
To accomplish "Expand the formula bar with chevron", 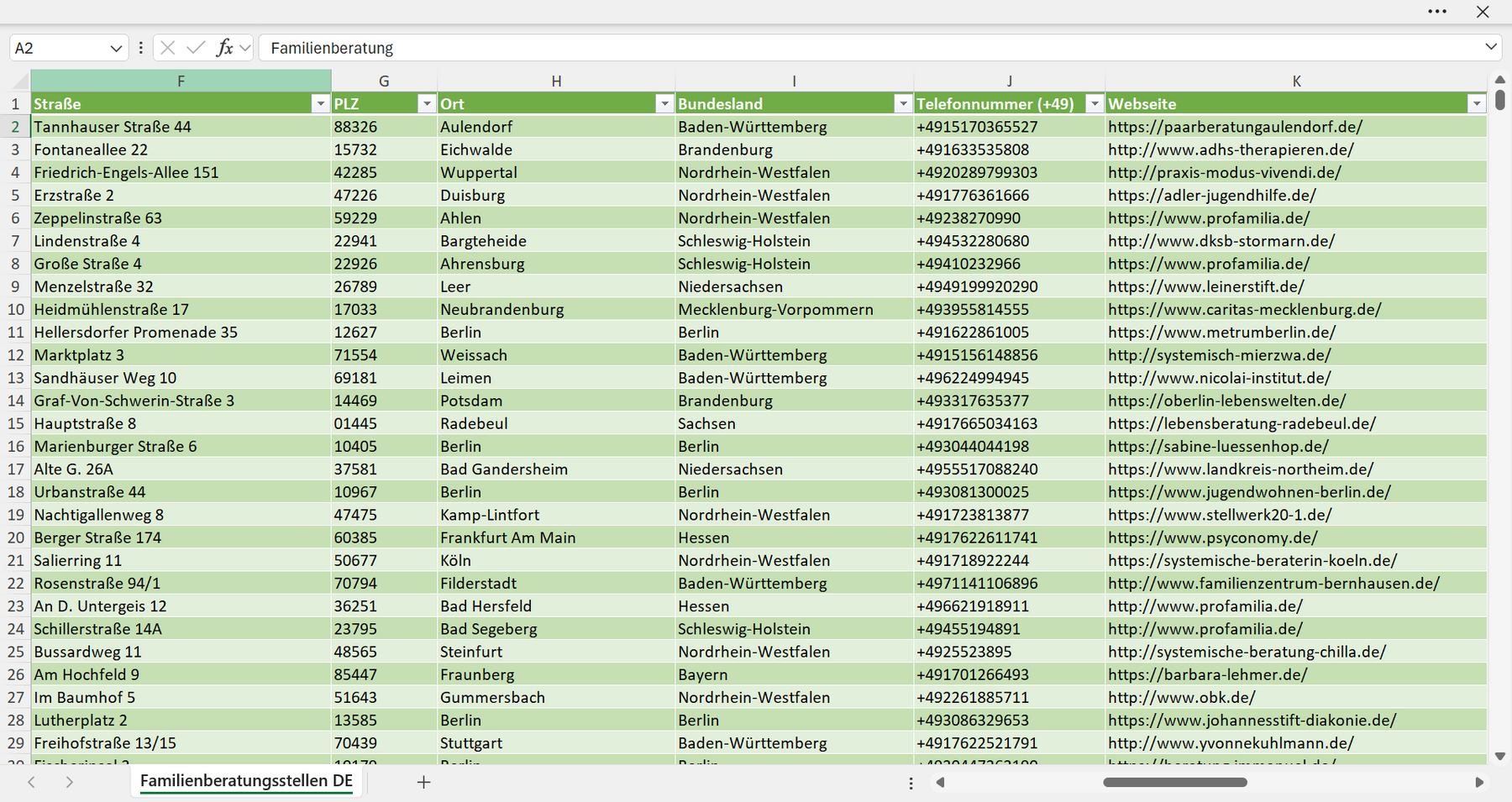I will click(x=1491, y=47).
